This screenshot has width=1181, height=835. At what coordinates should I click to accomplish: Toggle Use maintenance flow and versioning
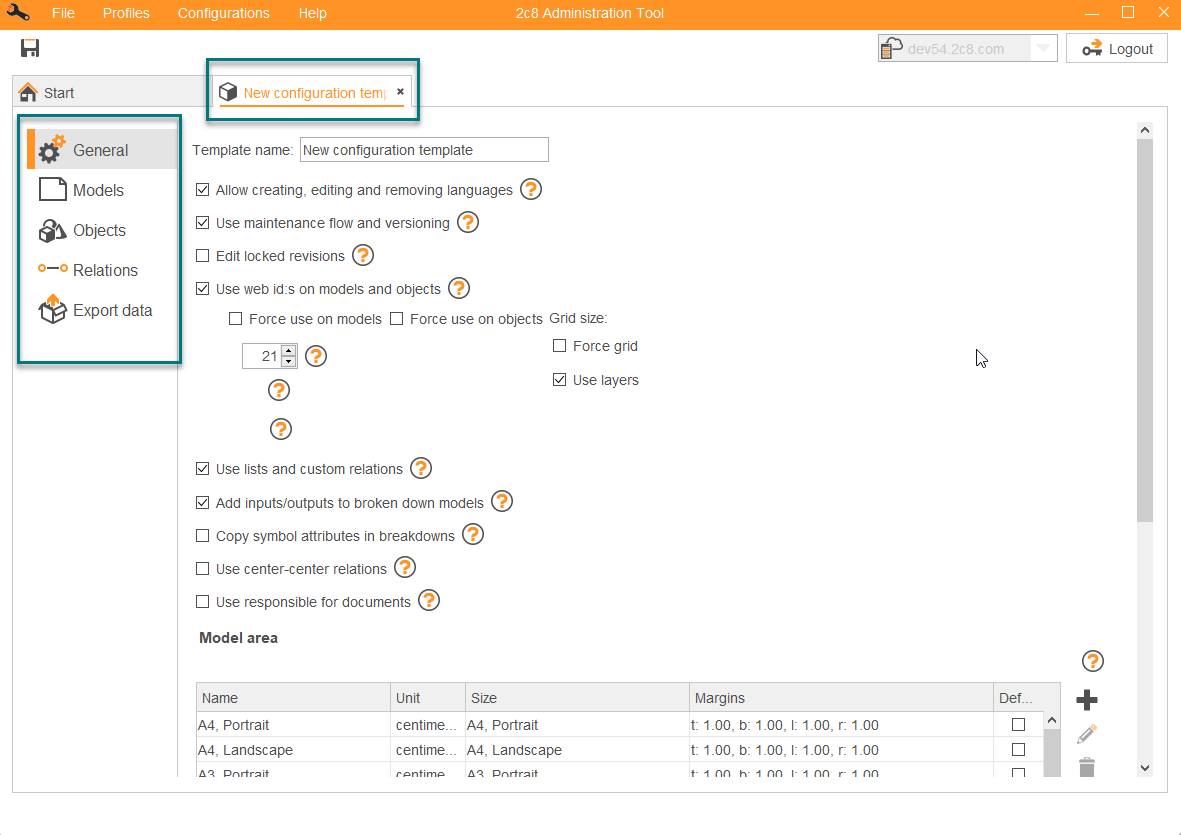(203, 223)
